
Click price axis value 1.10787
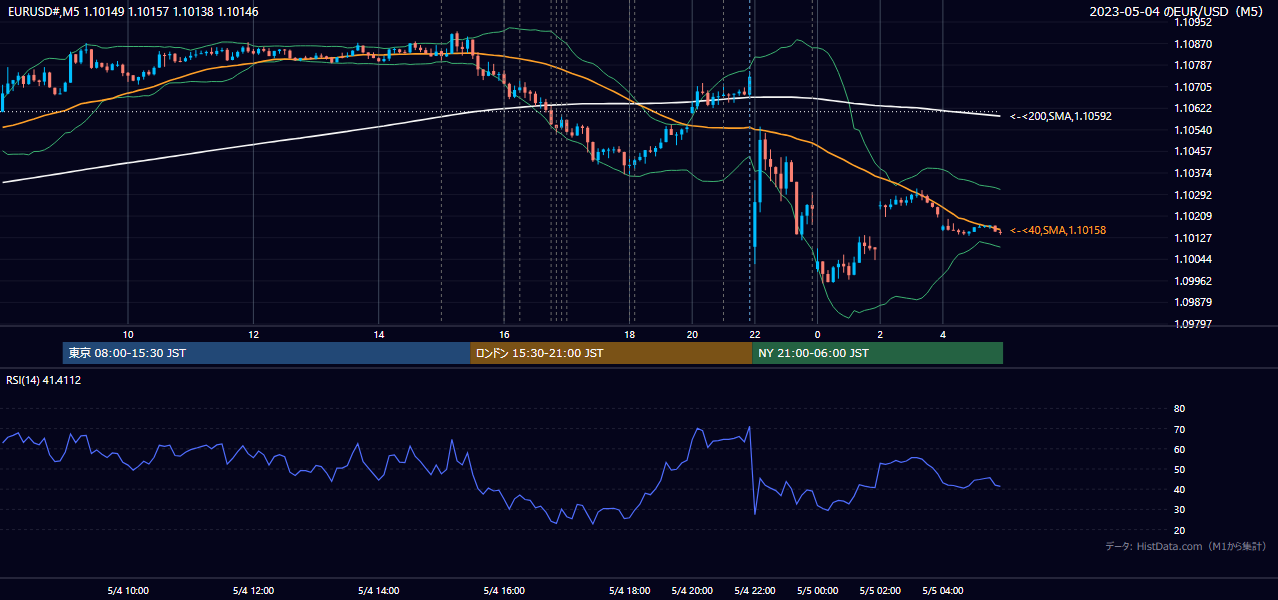1193,65
